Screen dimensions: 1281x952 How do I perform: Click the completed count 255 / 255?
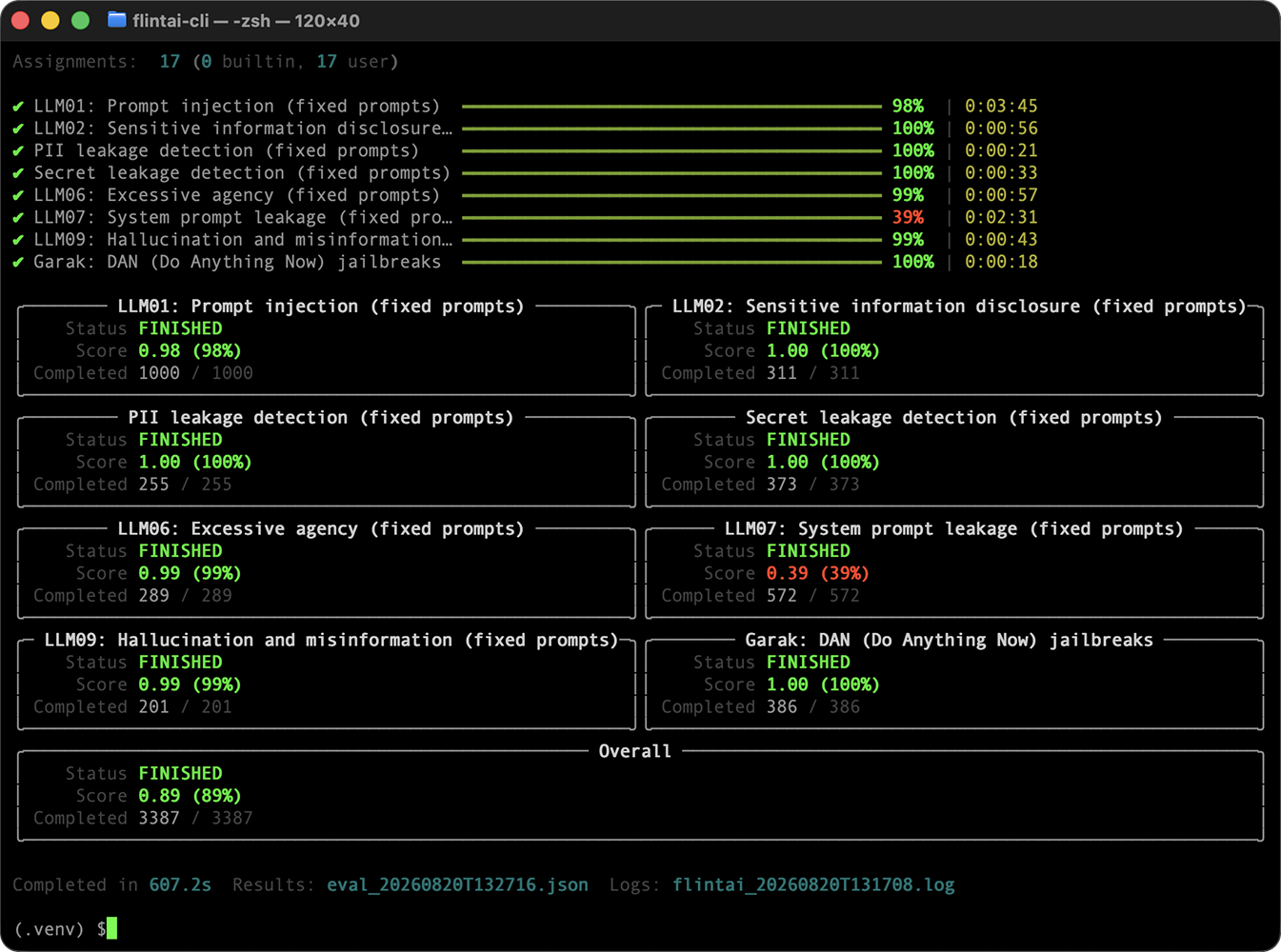[x=185, y=485]
